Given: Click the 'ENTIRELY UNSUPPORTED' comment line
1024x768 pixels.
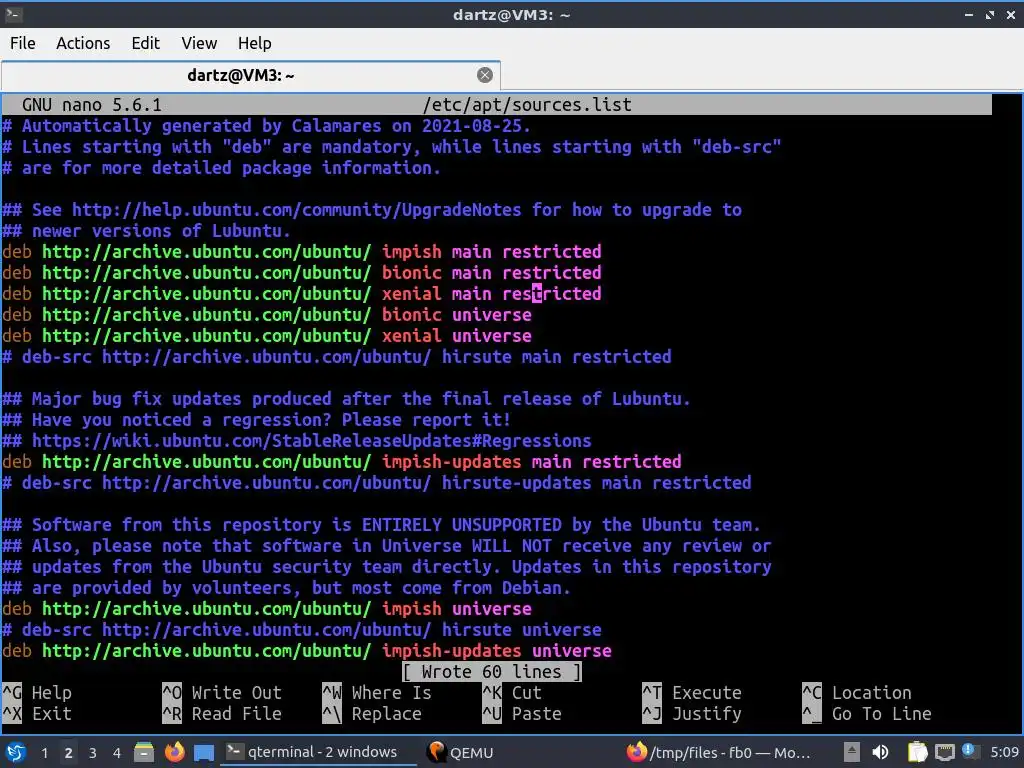Looking at the screenshot, I should pyautogui.click(x=381, y=524).
